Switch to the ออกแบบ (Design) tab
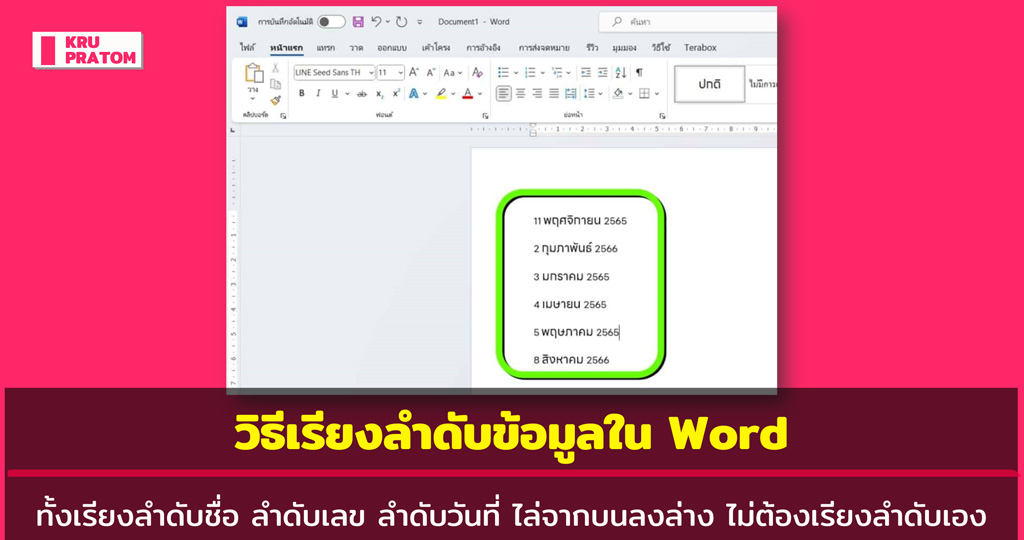This screenshot has width=1024, height=540. point(392,48)
